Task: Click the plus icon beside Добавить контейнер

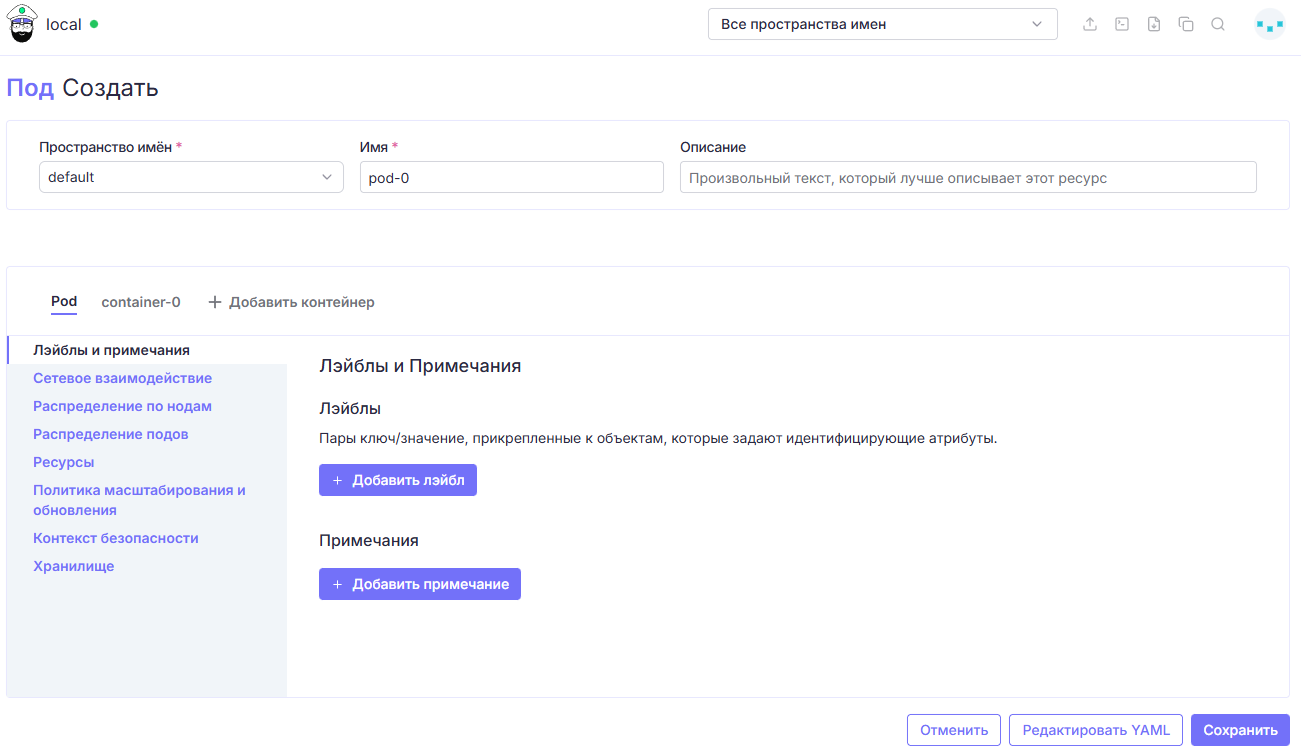Action: point(214,302)
